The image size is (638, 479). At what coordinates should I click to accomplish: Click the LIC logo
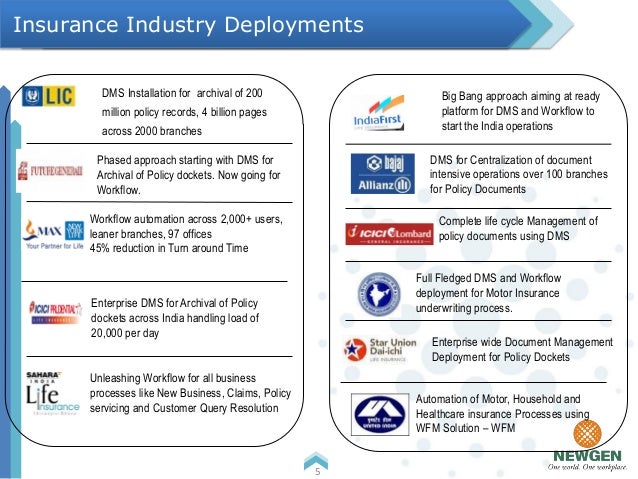click(48, 96)
